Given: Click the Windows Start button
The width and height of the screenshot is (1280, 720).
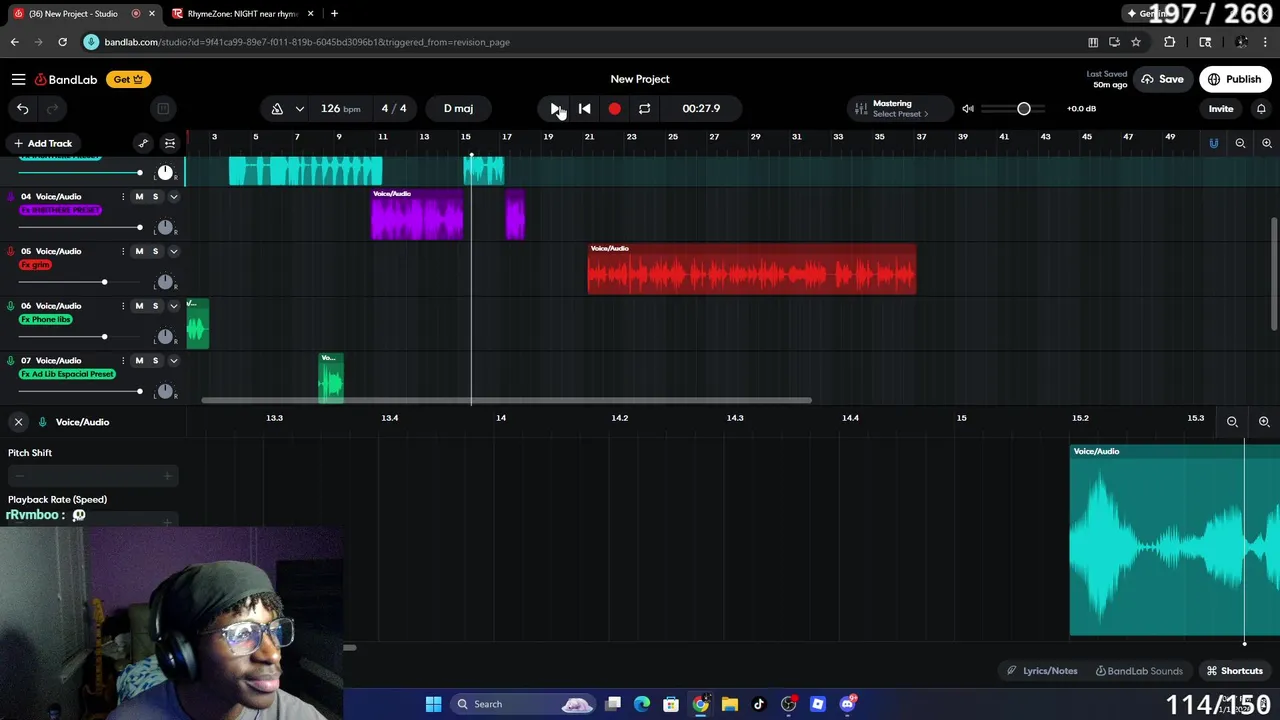Looking at the screenshot, I should click(433, 704).
